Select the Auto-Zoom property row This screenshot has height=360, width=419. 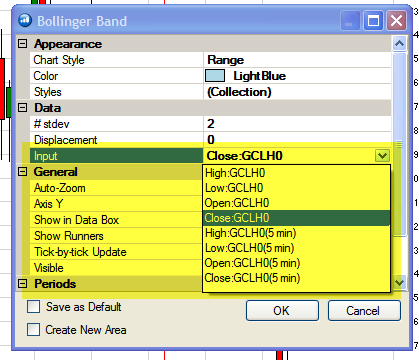point(116,188)
